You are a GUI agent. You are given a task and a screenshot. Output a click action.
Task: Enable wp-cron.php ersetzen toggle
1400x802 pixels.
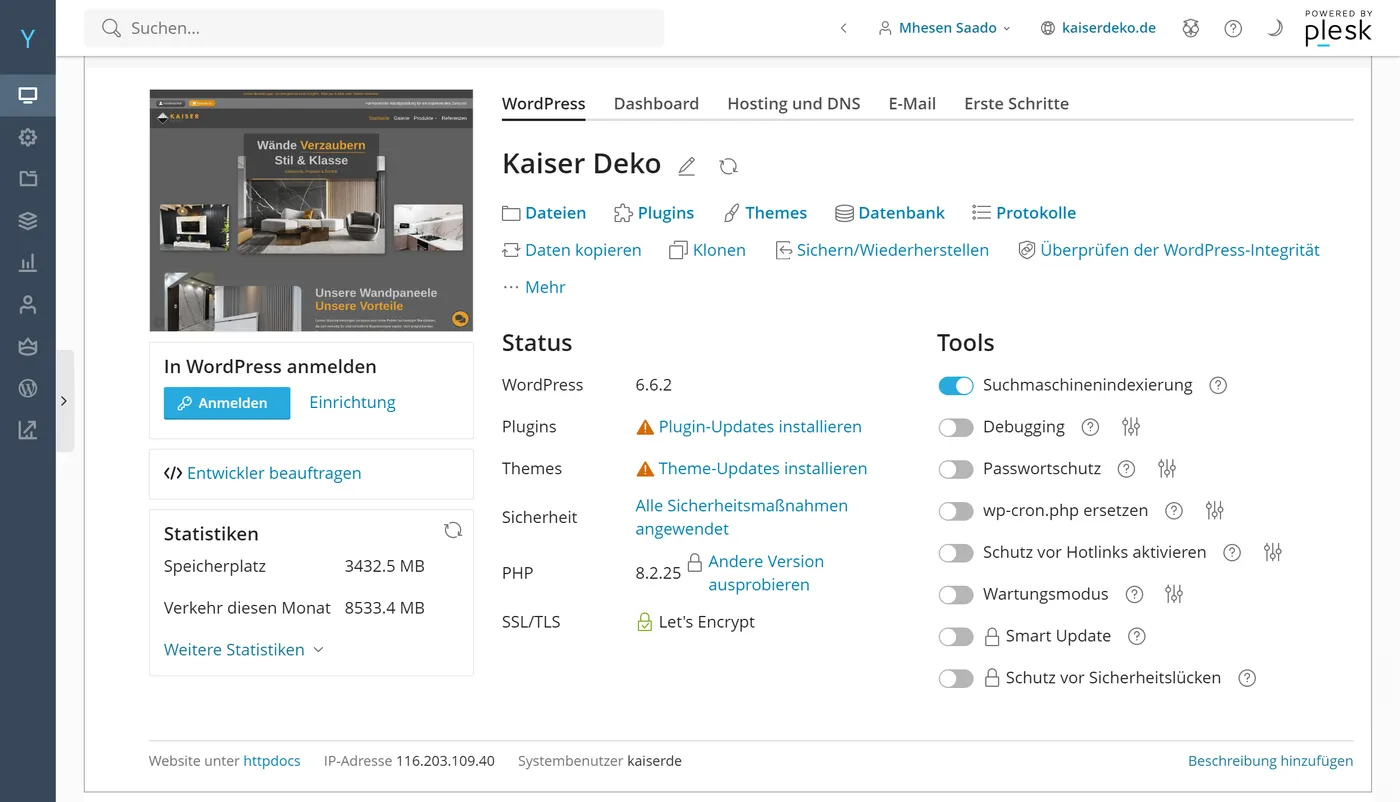pyautogui.click(x=956, y=511)
